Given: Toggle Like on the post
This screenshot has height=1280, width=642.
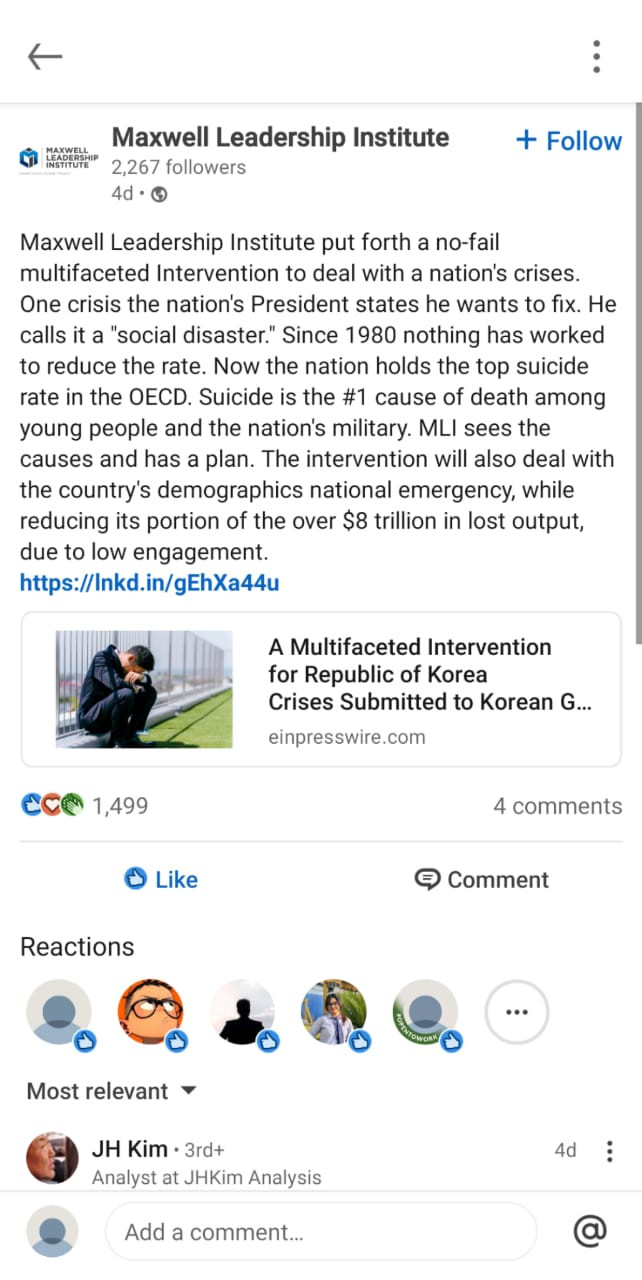Looking at the screenshot, I should pyautogui.click(x=161, y=879).
